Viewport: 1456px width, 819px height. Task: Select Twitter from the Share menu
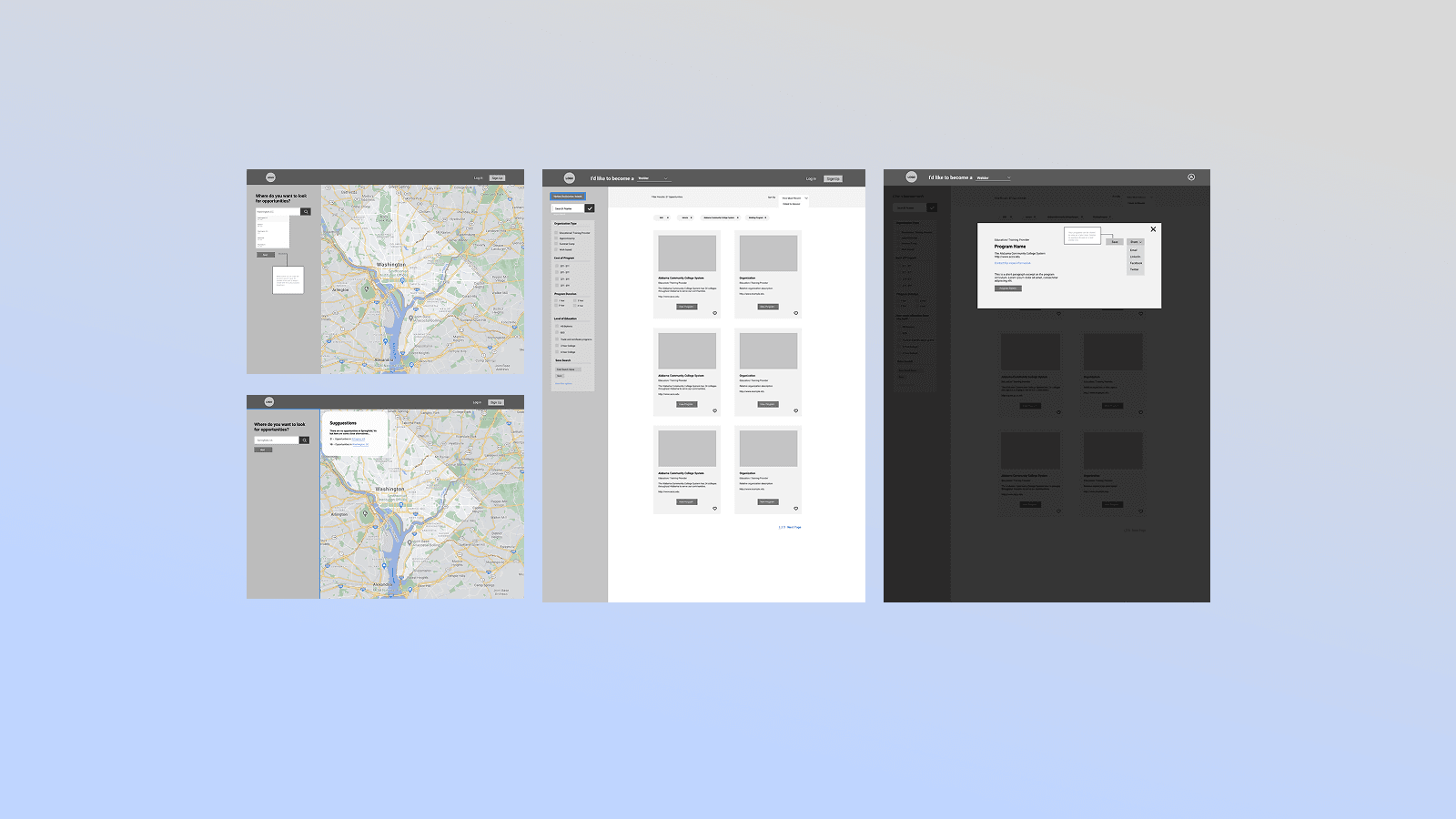1134,269
